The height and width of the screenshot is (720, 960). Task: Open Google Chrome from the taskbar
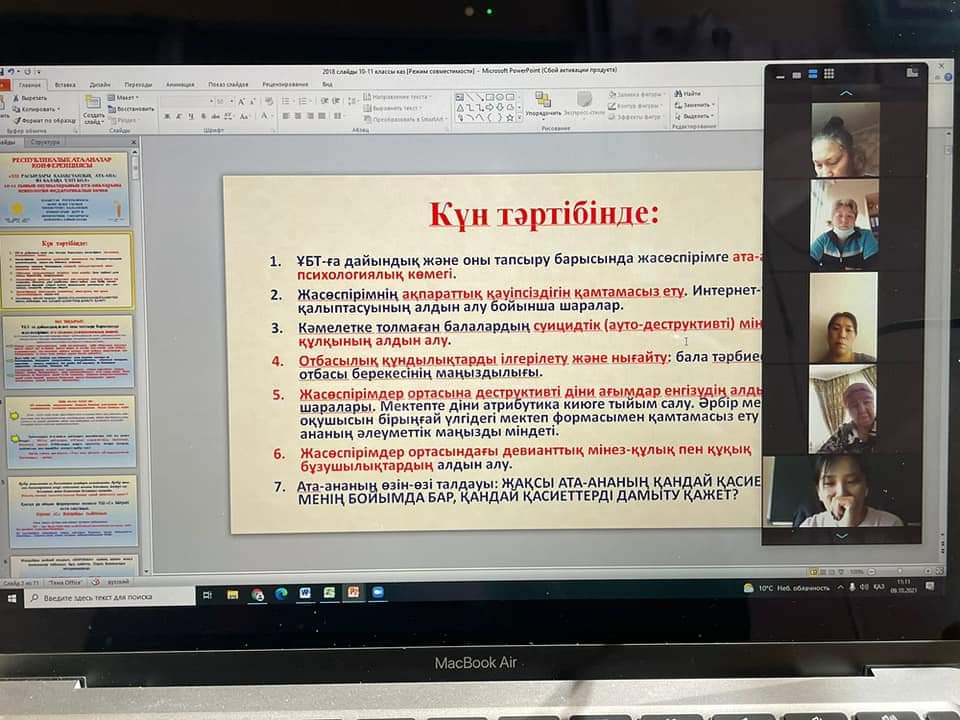coord(257,593)
